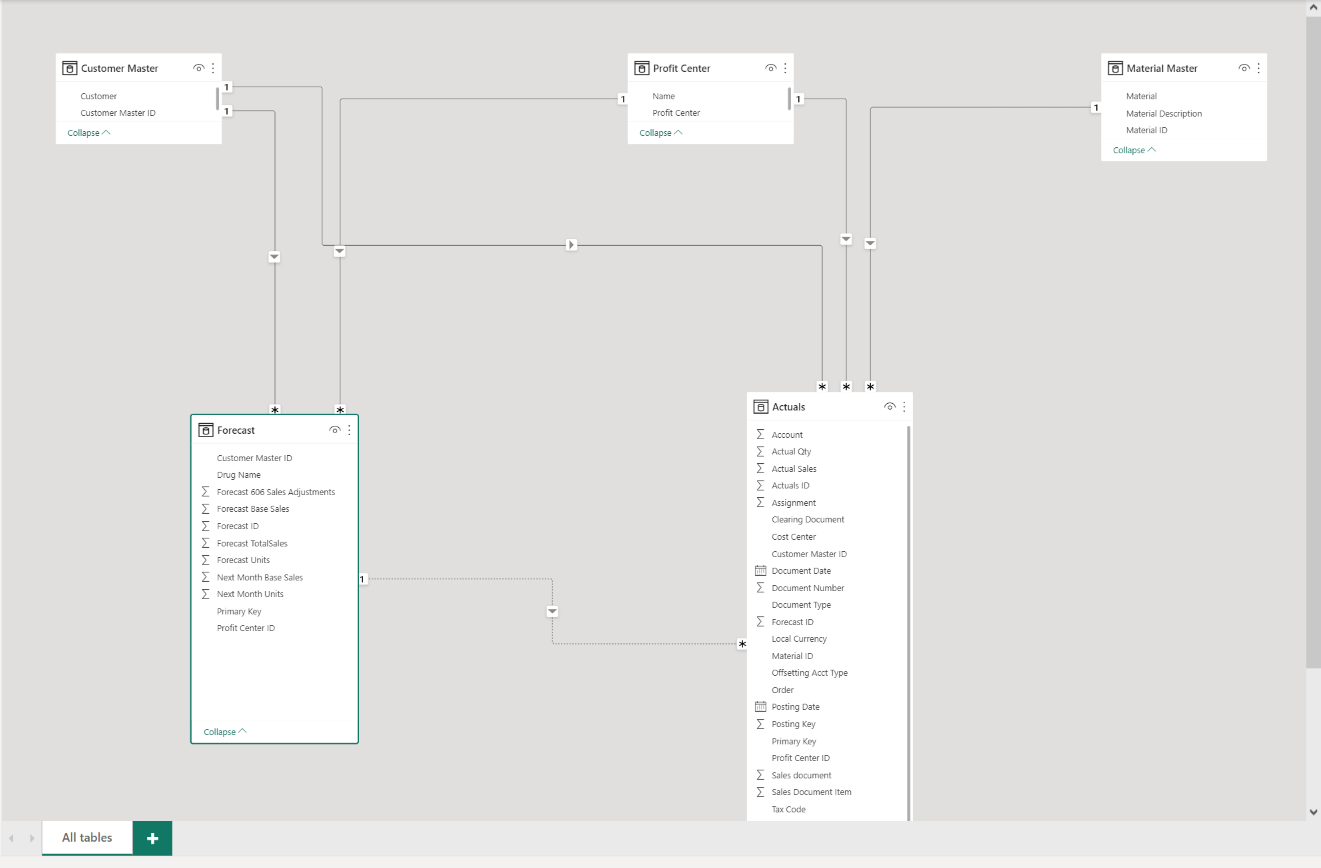Click the Material Master table icon

pos(1115,68)
